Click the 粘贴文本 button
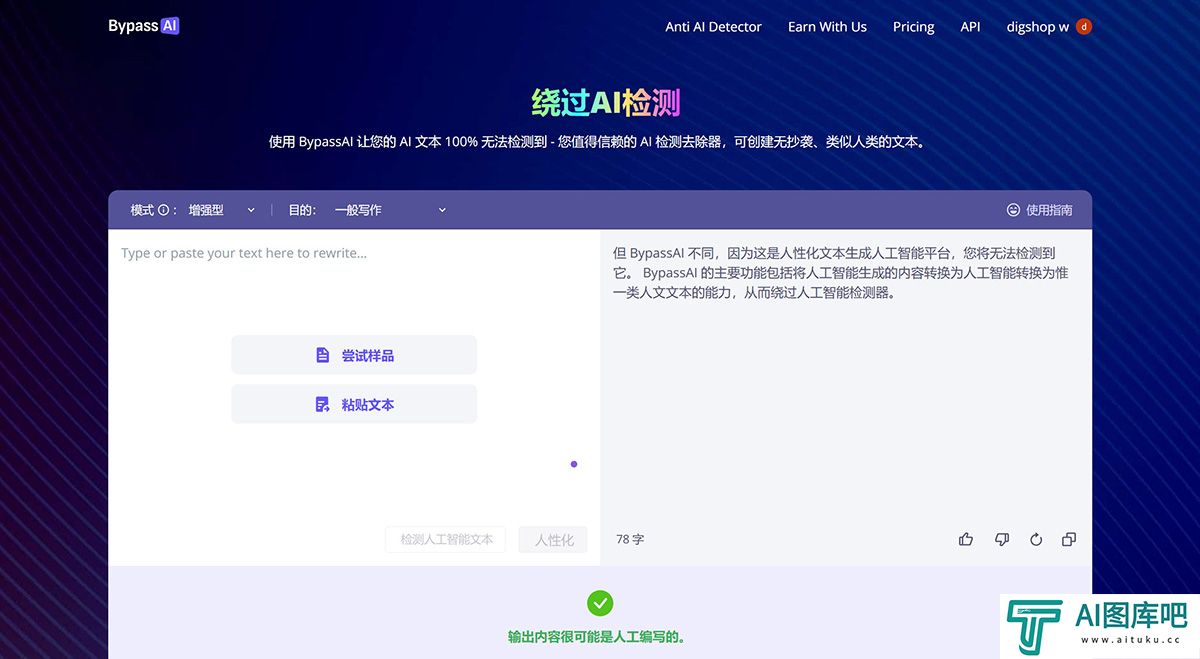The image size is (1200, 659). [354, 404]
